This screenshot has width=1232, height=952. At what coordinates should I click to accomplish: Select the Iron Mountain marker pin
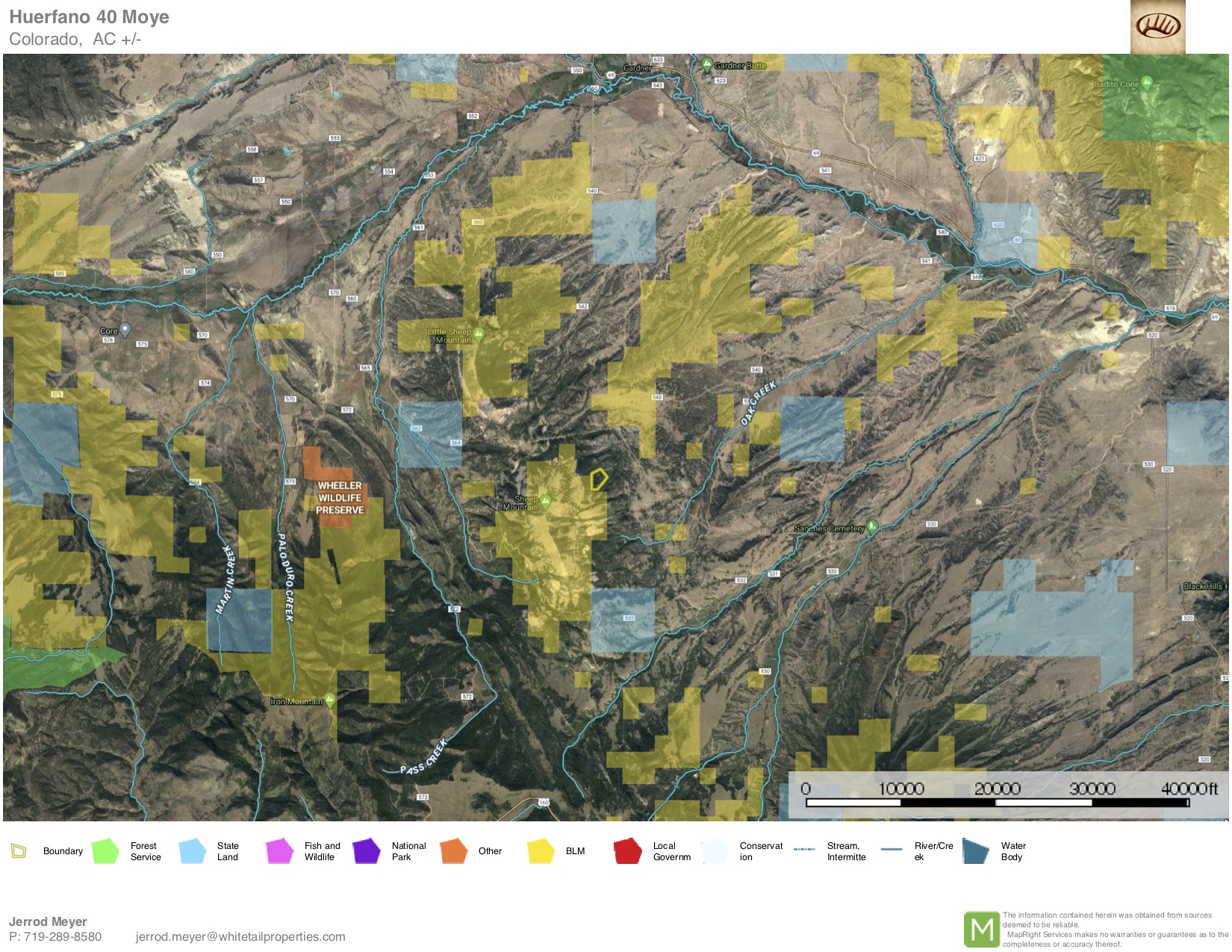tap(329, 700)
